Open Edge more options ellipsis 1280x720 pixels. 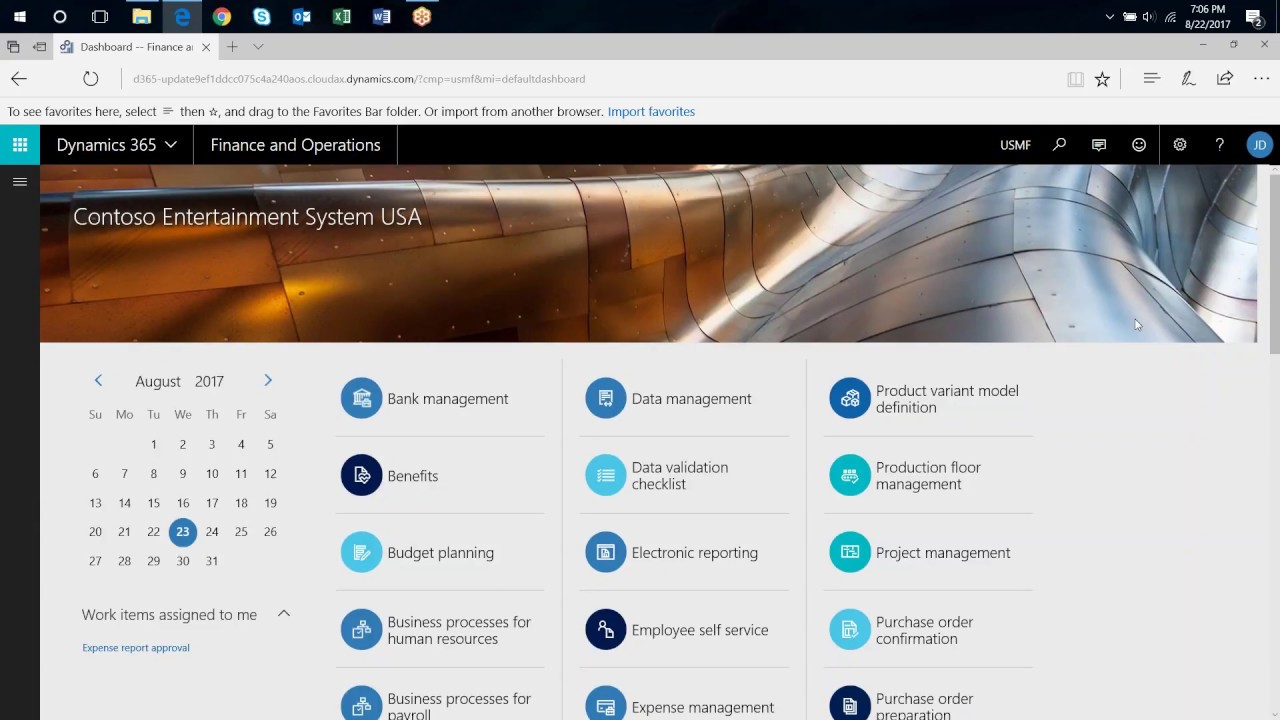pos(1260,78)
